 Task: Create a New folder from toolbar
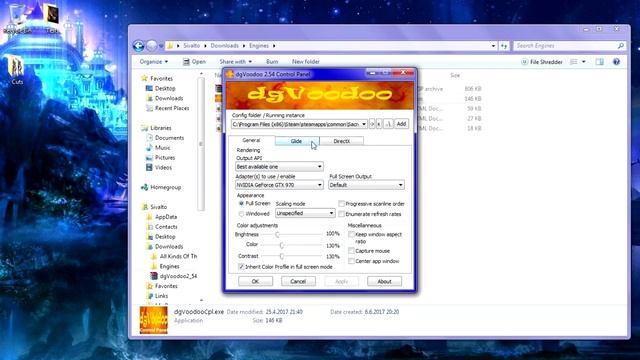point(306,62)
